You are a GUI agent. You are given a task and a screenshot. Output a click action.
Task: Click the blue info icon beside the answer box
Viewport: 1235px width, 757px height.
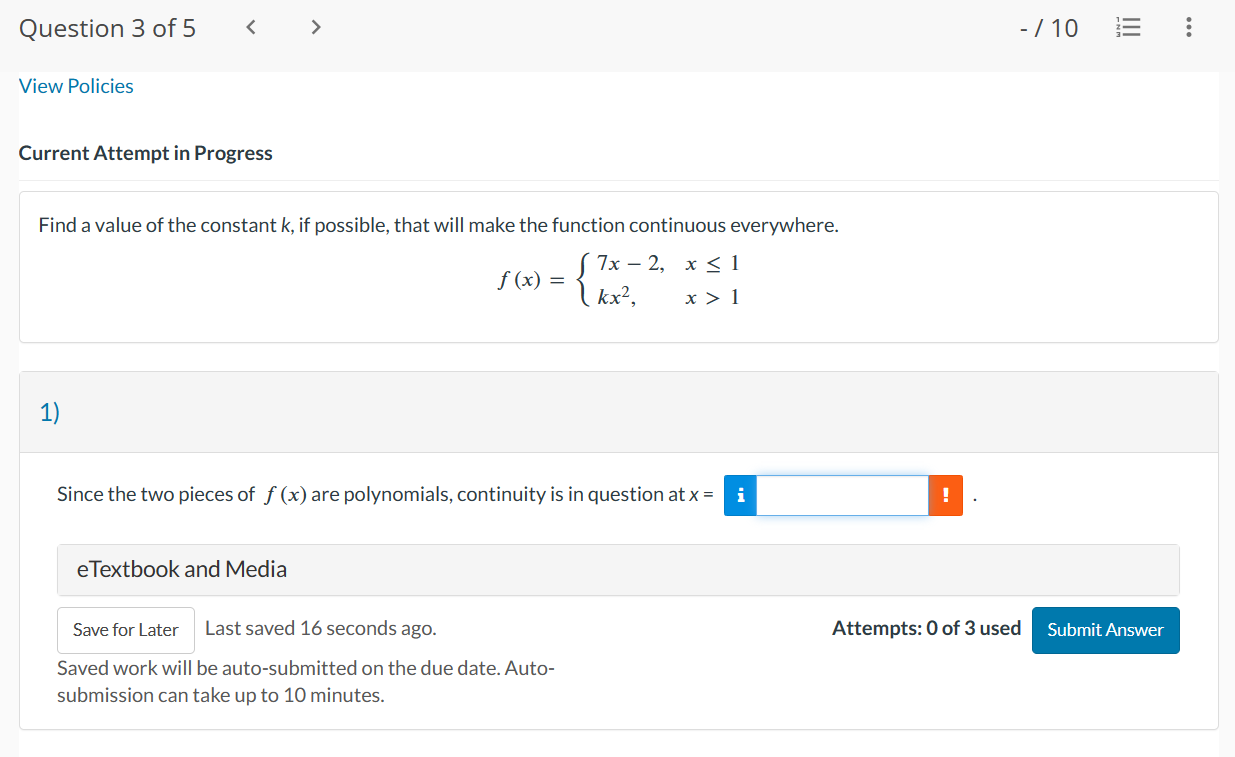click(x=739, y=495)
